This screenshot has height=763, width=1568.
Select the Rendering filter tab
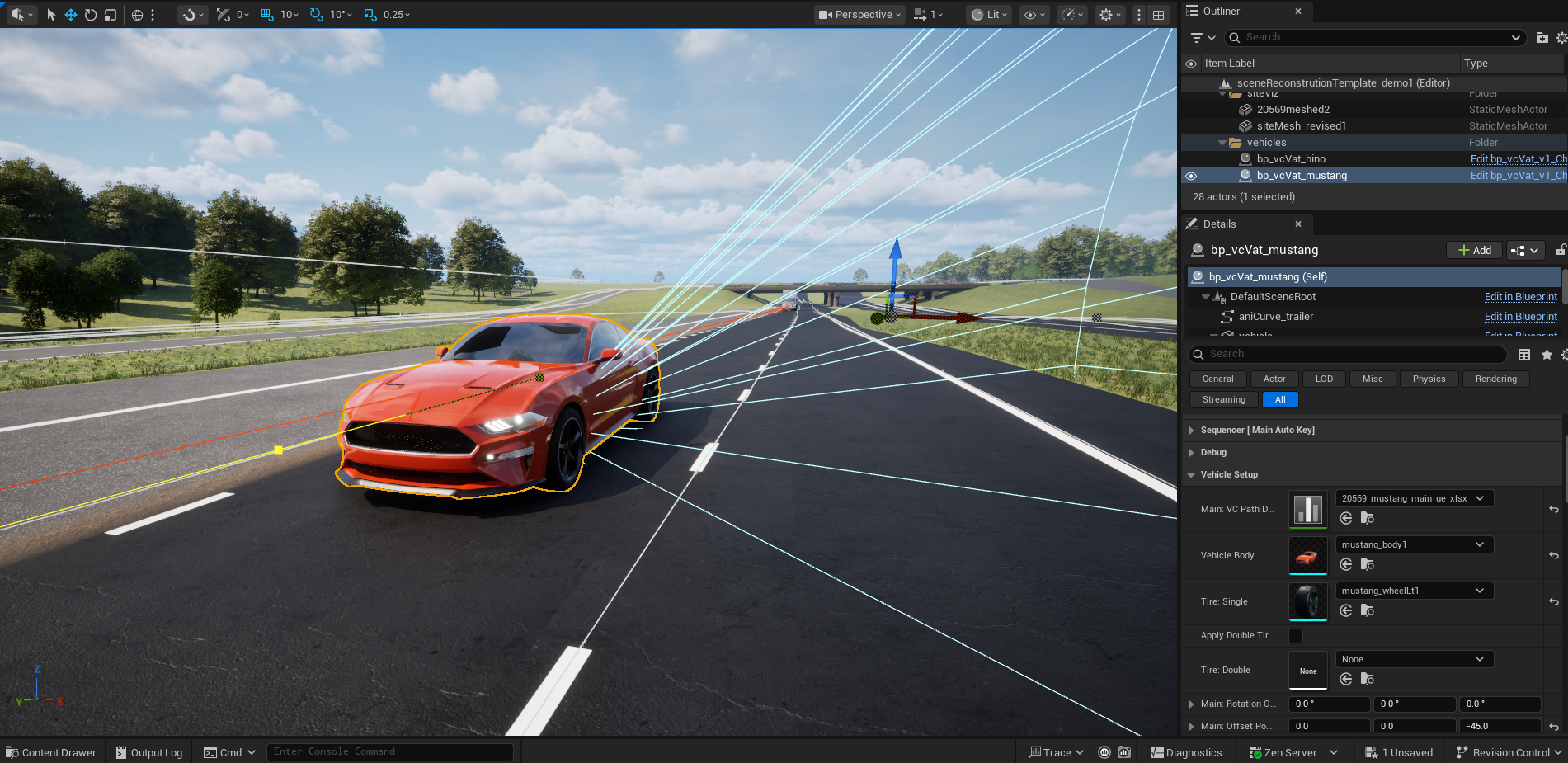[x=1495, y=379]
